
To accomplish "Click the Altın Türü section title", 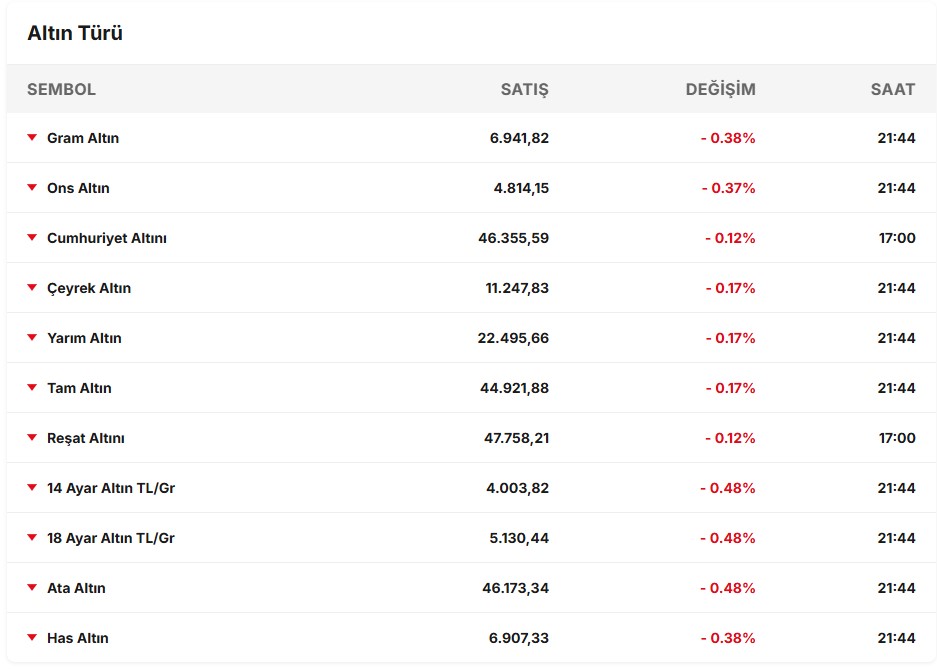I will pos(75,34).
